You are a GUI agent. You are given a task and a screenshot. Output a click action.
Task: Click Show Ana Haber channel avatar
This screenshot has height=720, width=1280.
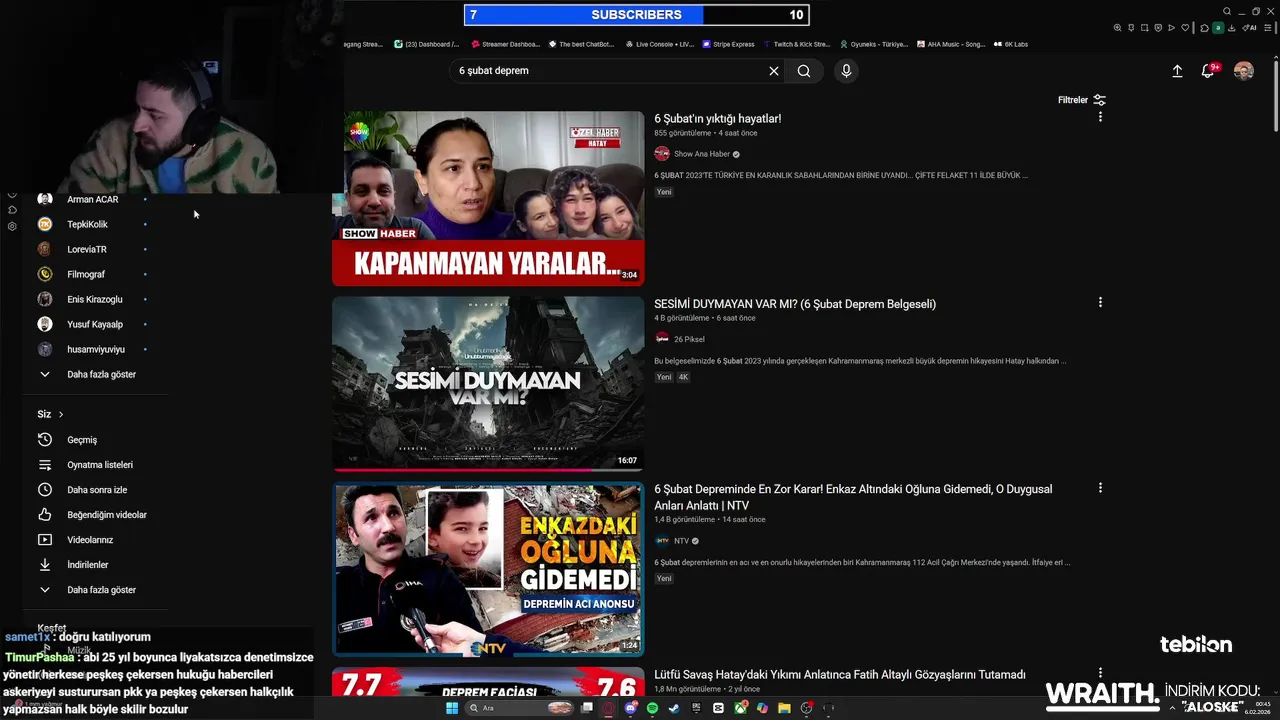pyautogui.click(x=662, y=154)
